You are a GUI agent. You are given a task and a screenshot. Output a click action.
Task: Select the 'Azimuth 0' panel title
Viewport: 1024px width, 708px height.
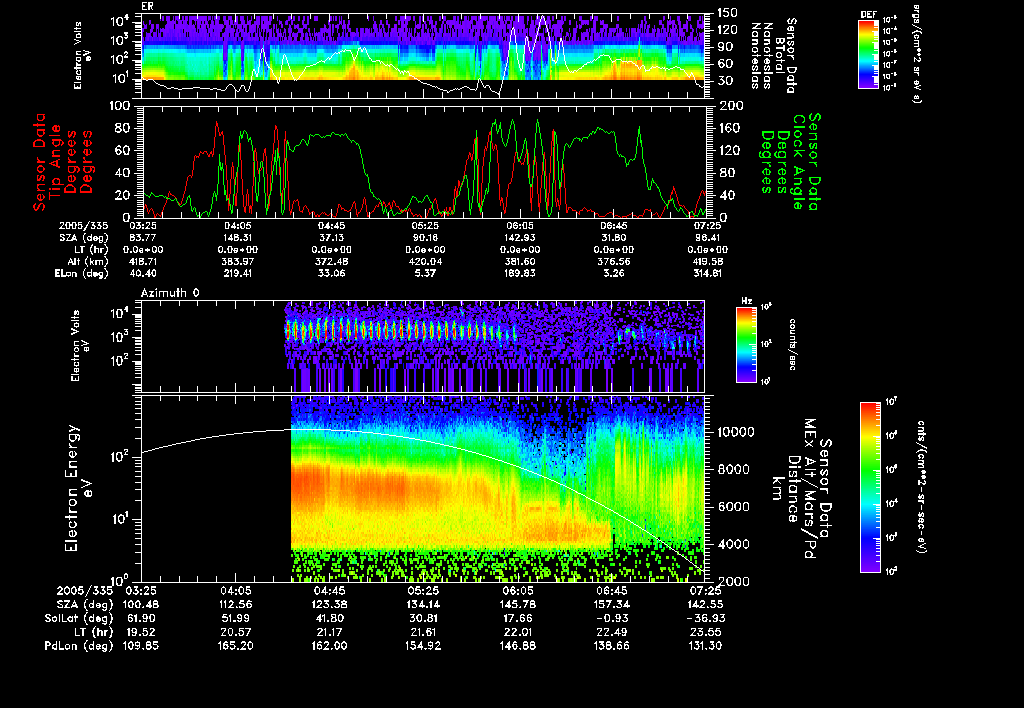[x=170, y=293]
